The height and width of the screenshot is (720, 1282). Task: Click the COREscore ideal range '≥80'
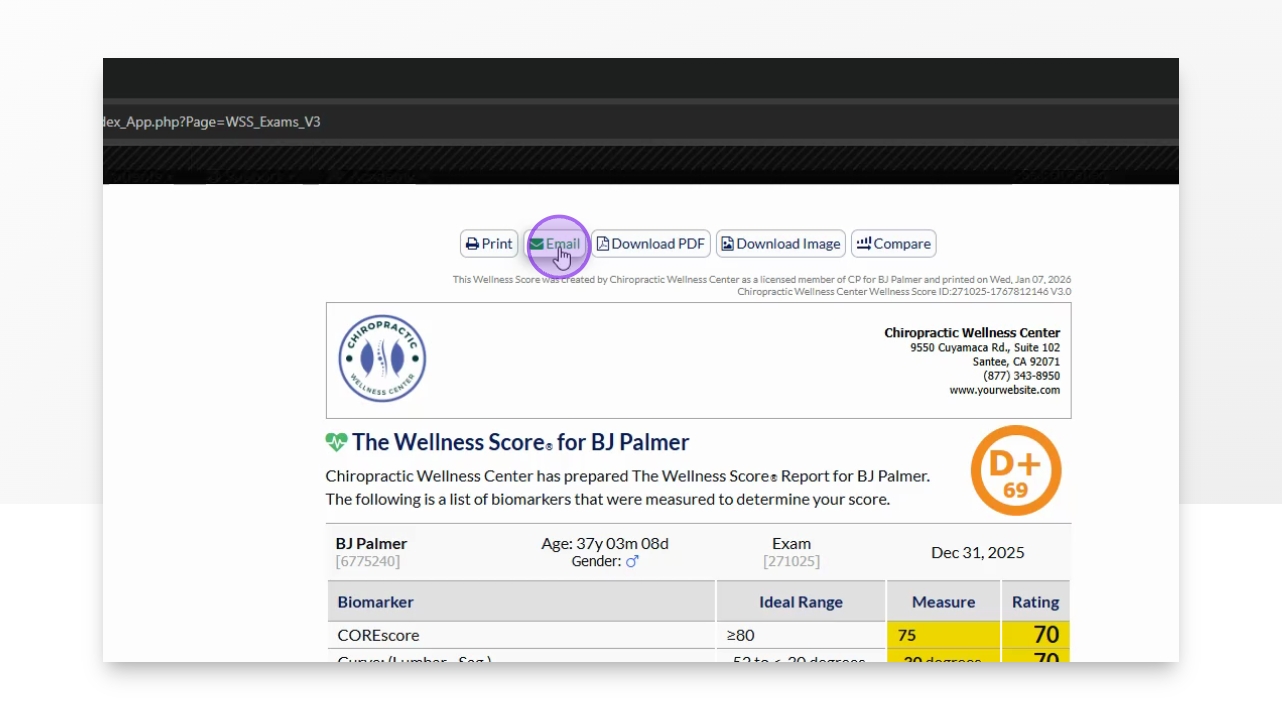point(741,635)
